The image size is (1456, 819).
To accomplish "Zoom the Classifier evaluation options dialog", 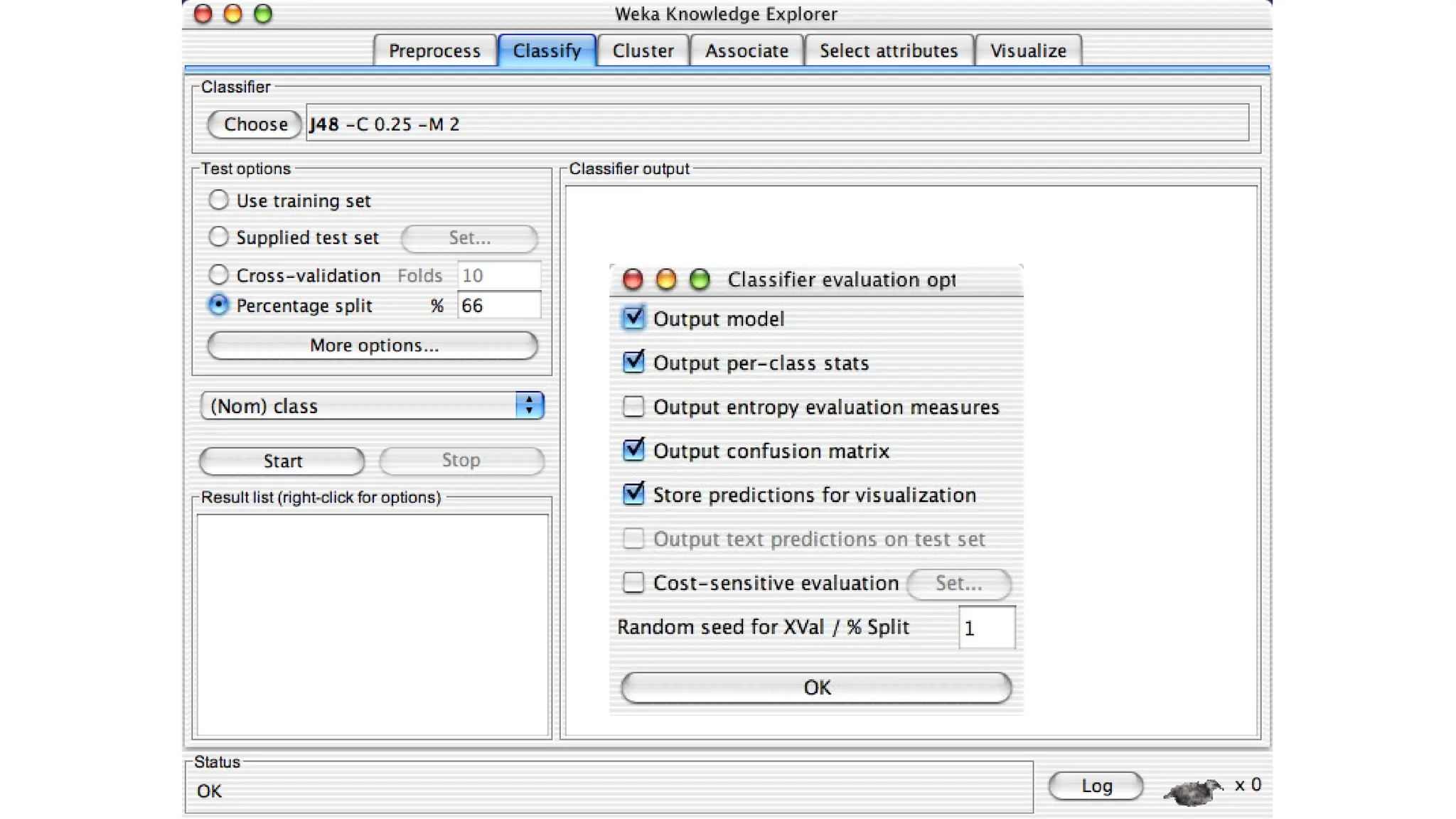I will point(700,279).
